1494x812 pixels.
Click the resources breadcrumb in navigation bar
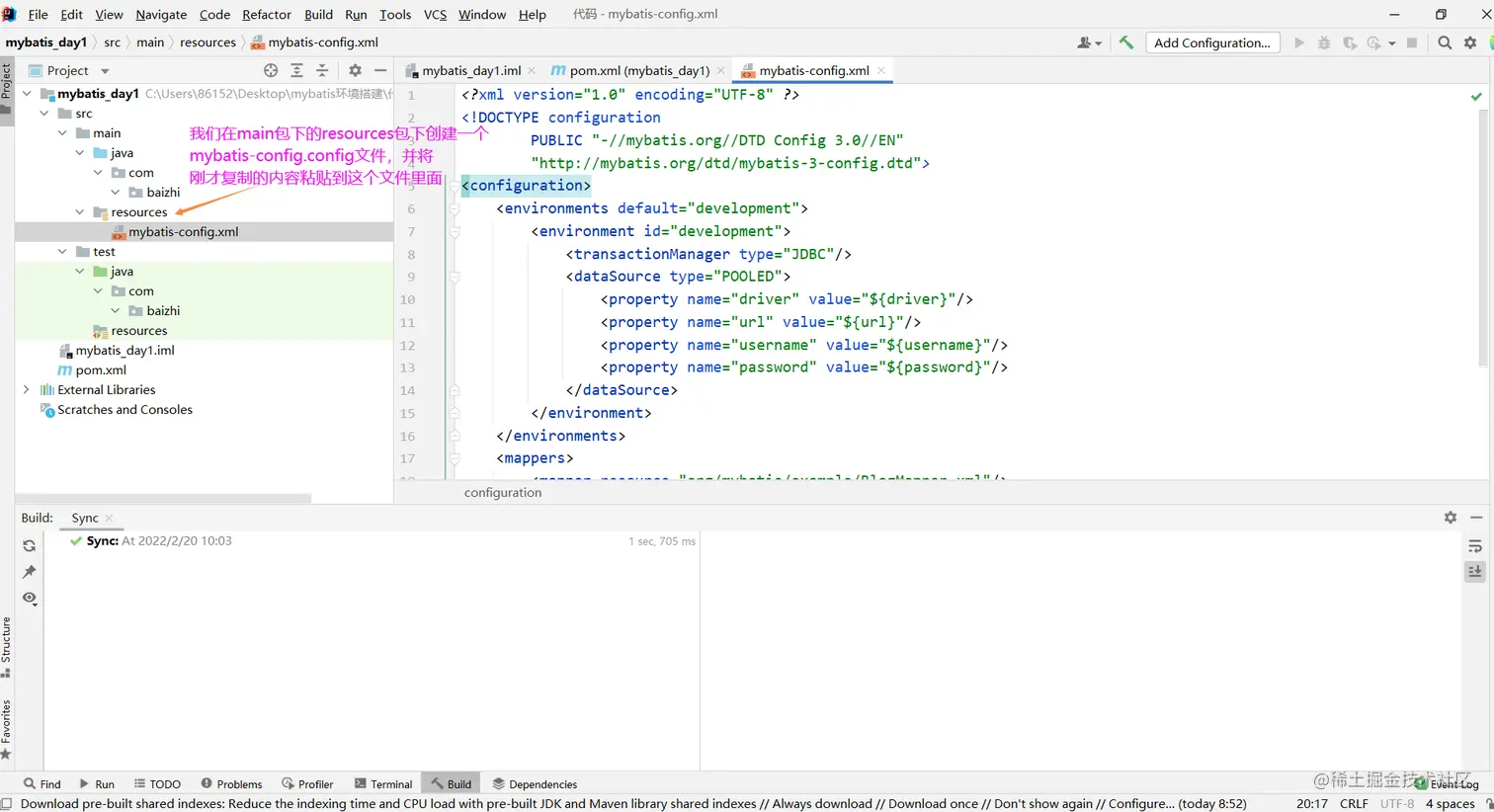pos(207,42)
